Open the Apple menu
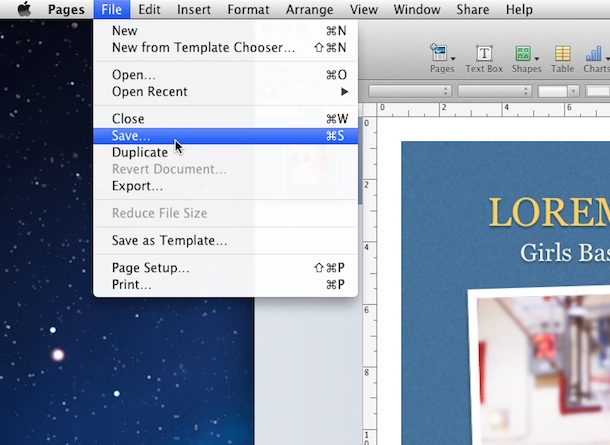Image resolution: width=610 pixels, height=445 pixels. pyautogui.click(x=24, y=9)
